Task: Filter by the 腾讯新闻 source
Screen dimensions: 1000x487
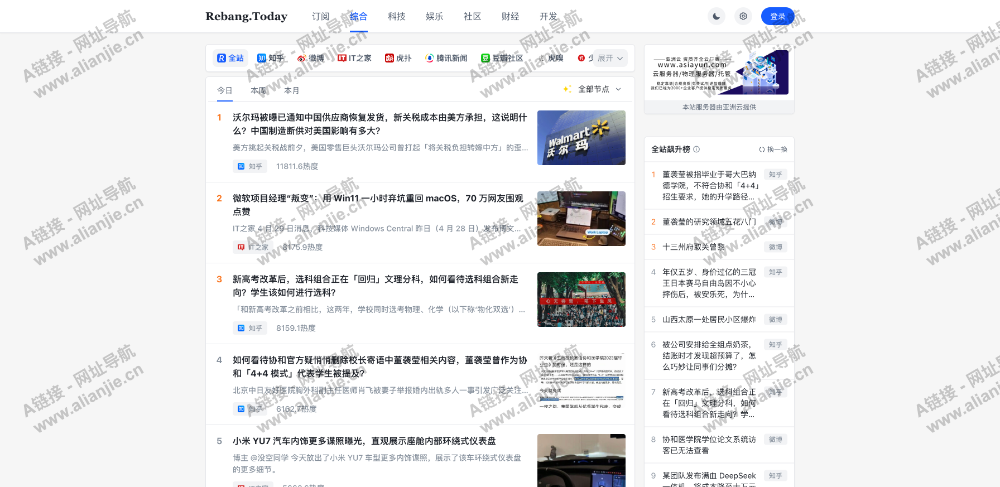Action: pyautogui.click(x=446, y=58)
